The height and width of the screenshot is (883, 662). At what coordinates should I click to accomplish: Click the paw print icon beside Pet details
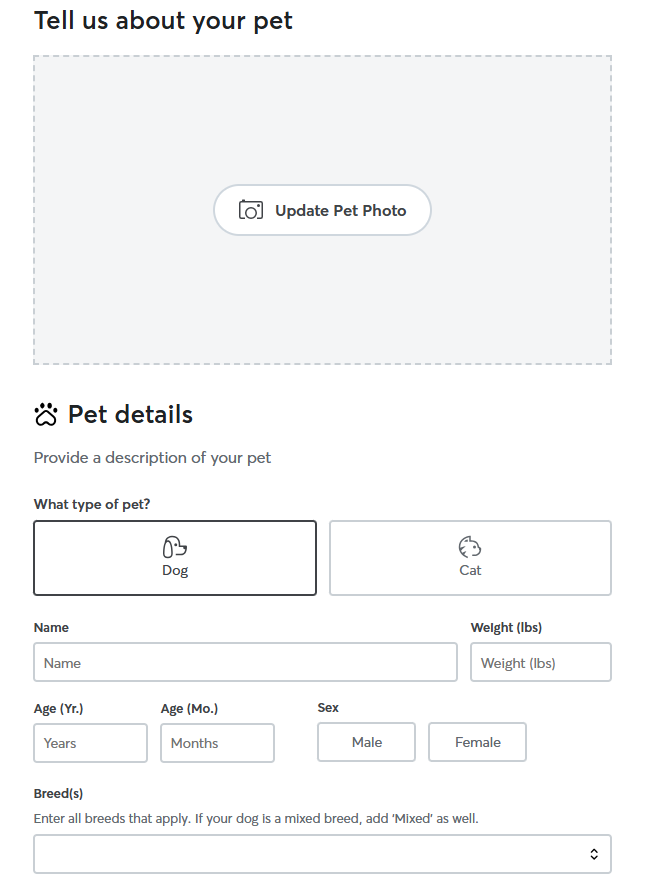(46, 415)
